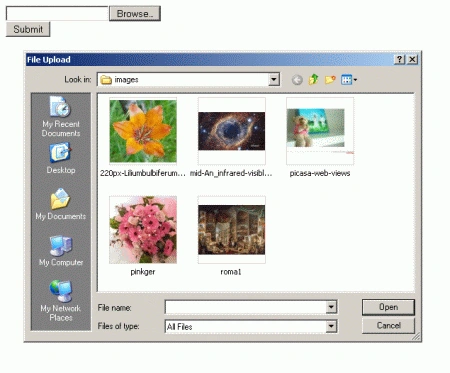Screen dimensions: 450x373
Task: Go to Desktop in places bar
Action: click(x=61, y=159)
